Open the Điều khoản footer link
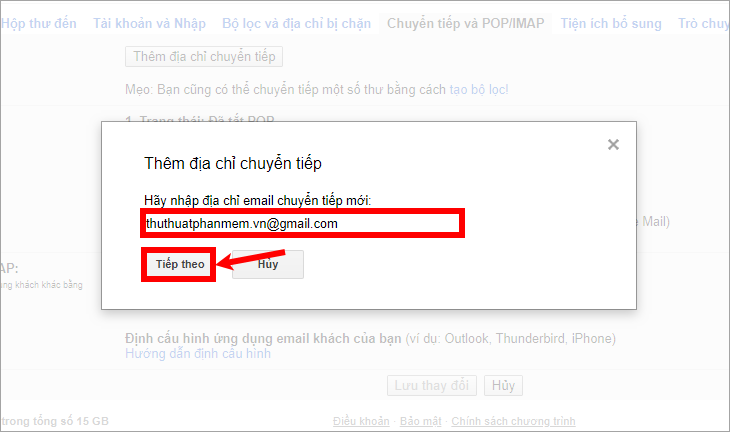 coord(361,421)
